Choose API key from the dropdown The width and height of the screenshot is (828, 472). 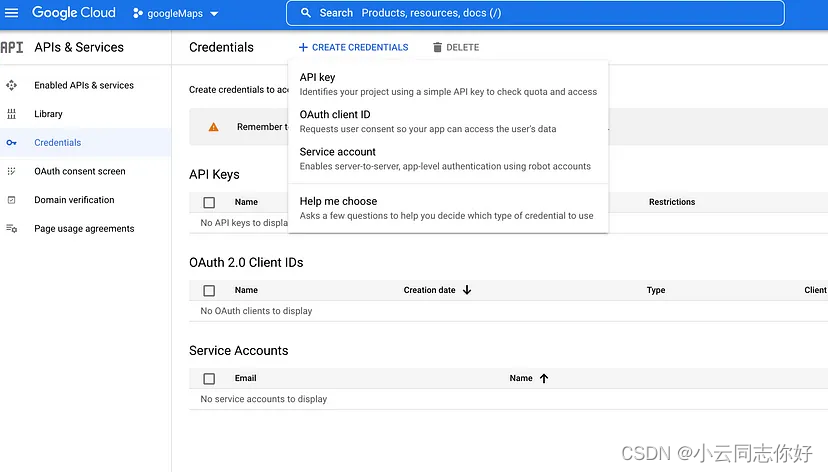coord(448,84)
